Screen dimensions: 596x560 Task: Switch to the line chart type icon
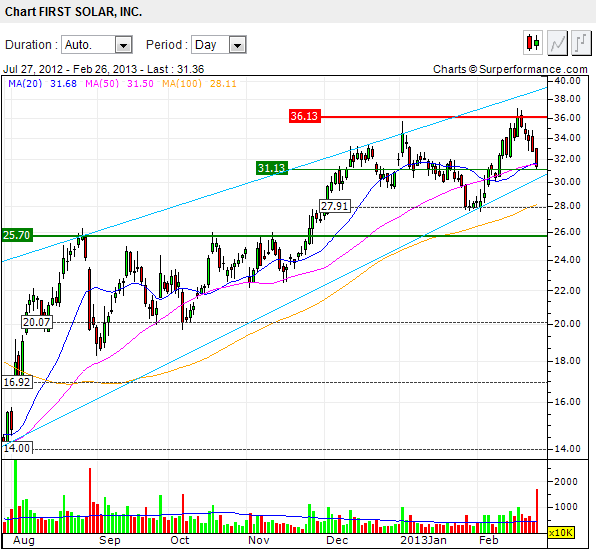point(557,43)
